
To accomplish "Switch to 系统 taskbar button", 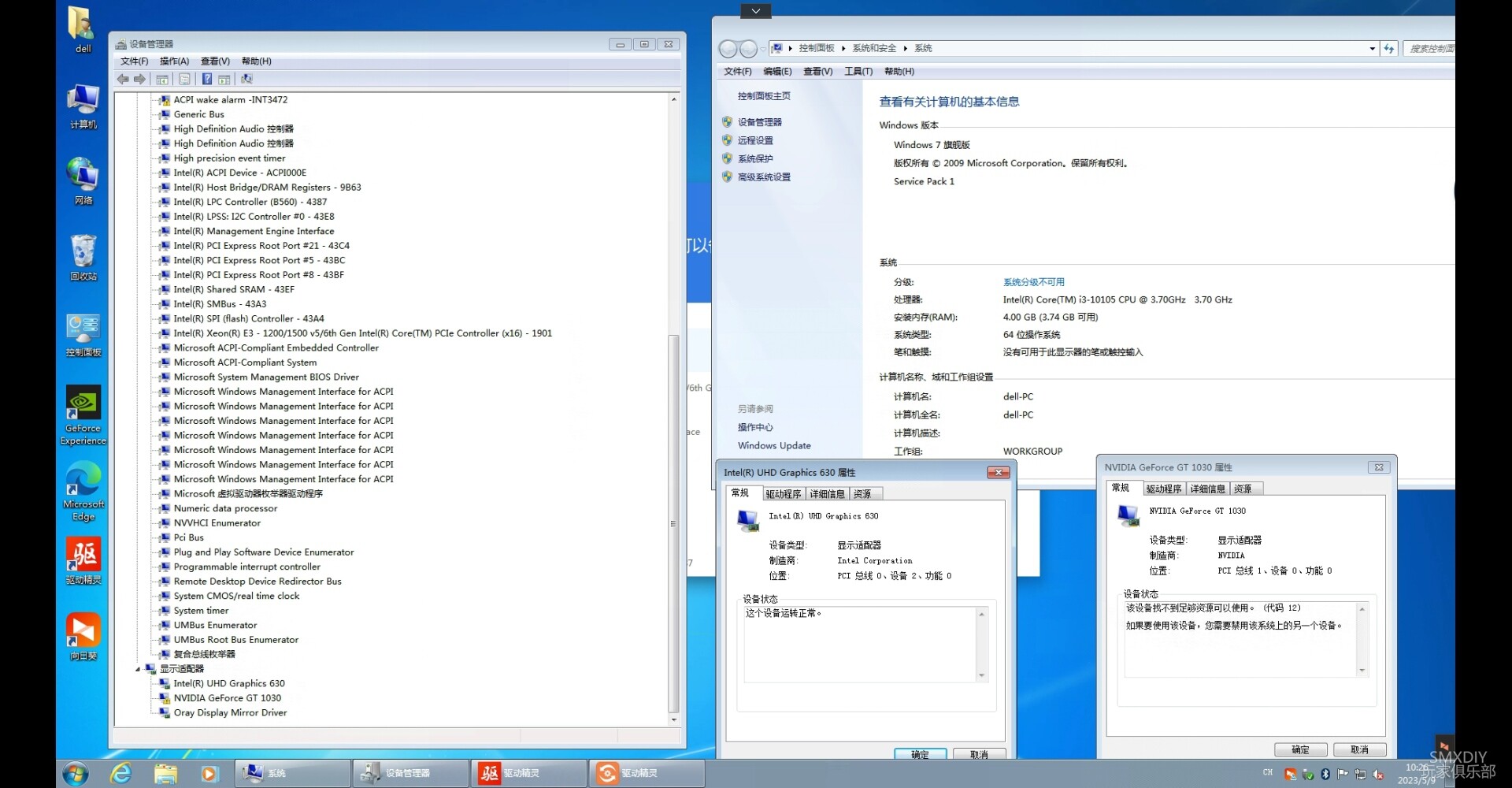I will (292, 773).
